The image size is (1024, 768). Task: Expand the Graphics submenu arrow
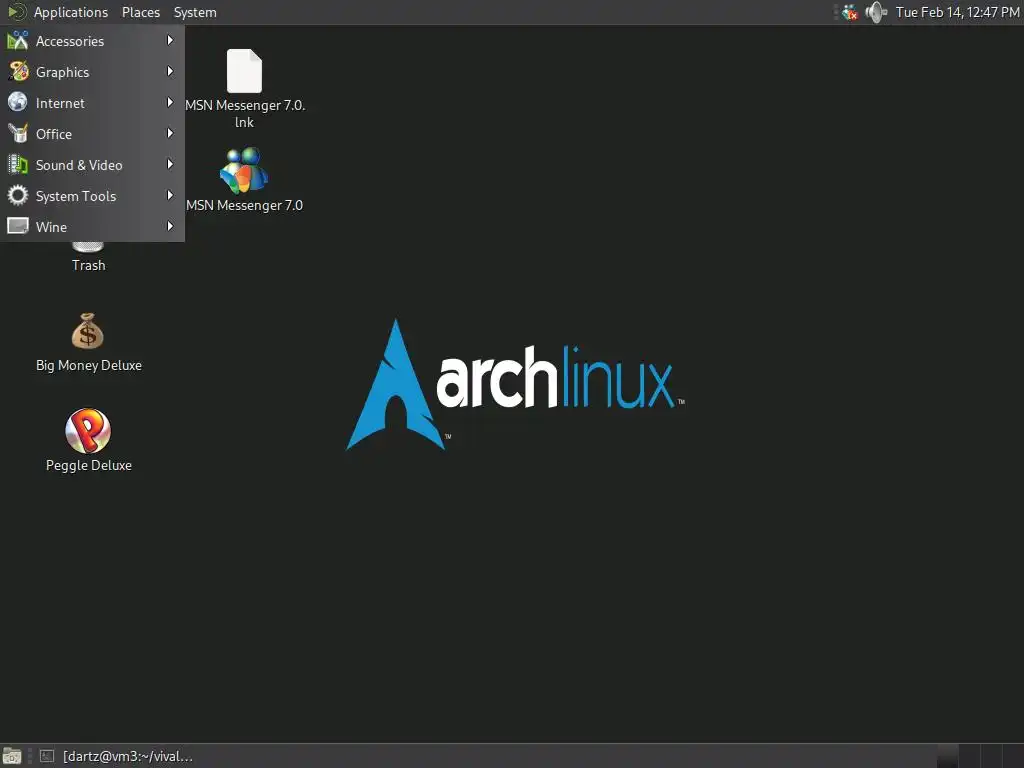pos(170,71)
